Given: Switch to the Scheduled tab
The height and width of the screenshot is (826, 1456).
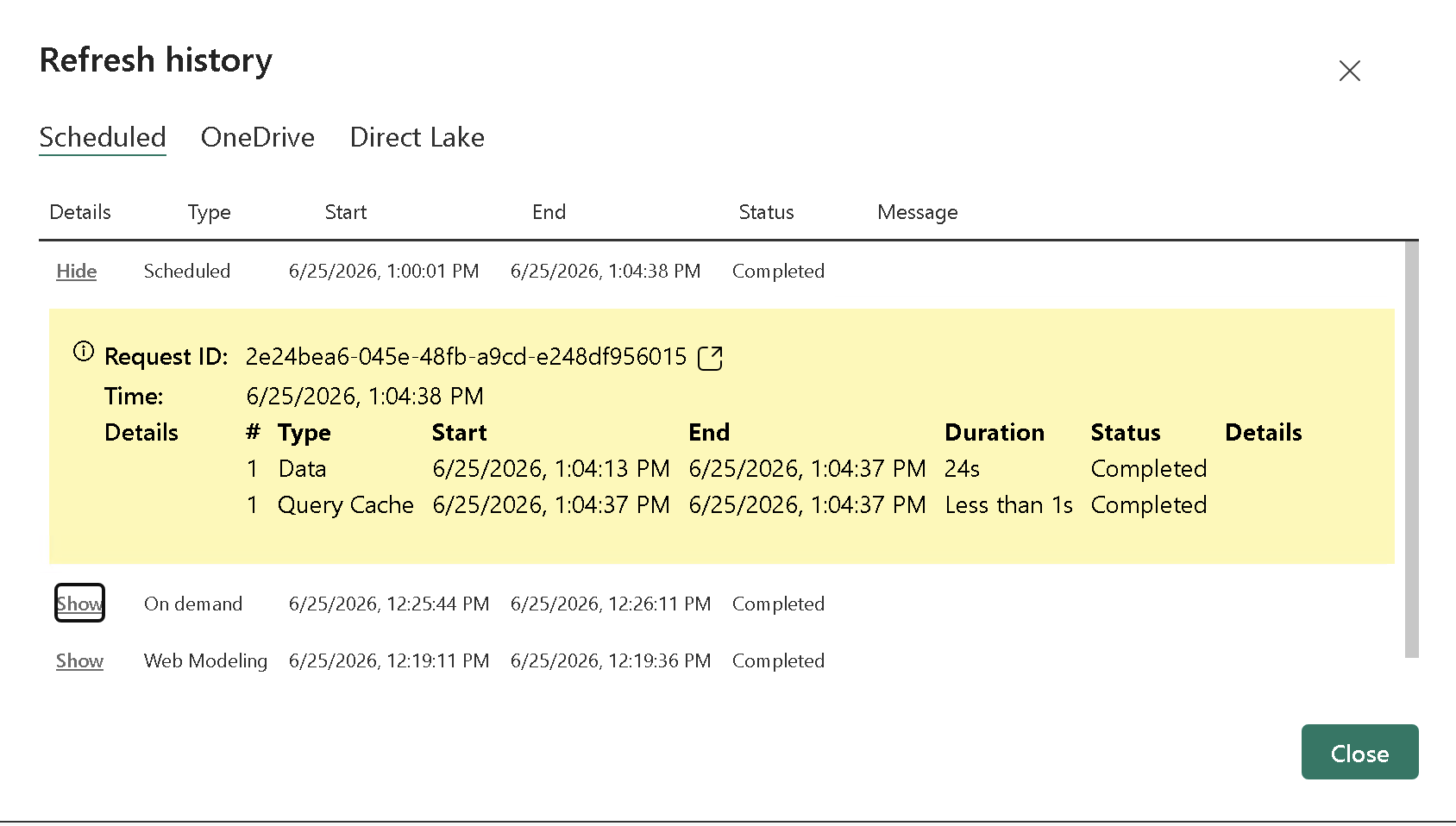Looking at the screenshot, I should click(x=103, y=137).
